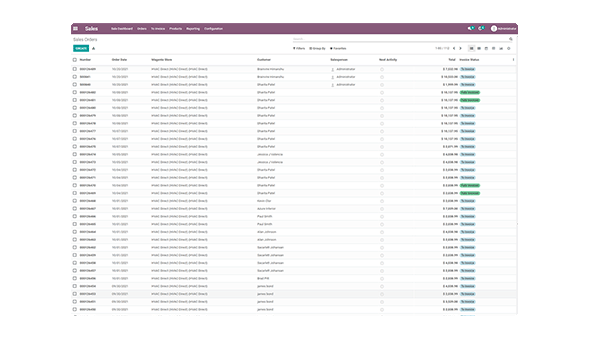Switch to pivot view
The image size is (590, 360).
(494, 49)
